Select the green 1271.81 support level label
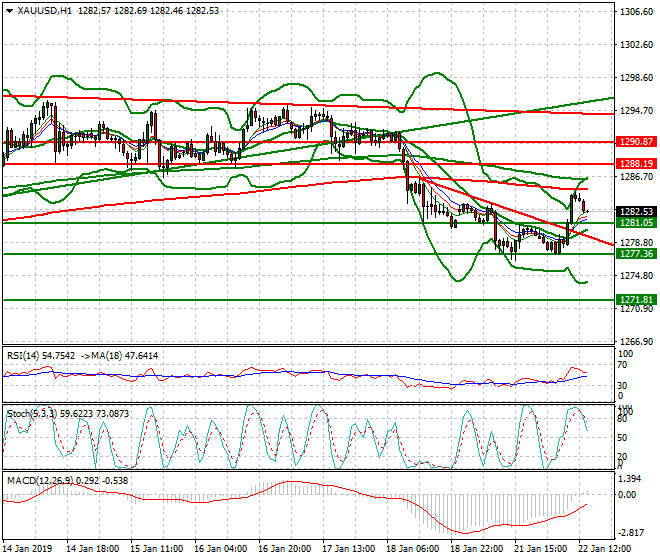The height and width of the screenshot is (560, 660). 636,300
